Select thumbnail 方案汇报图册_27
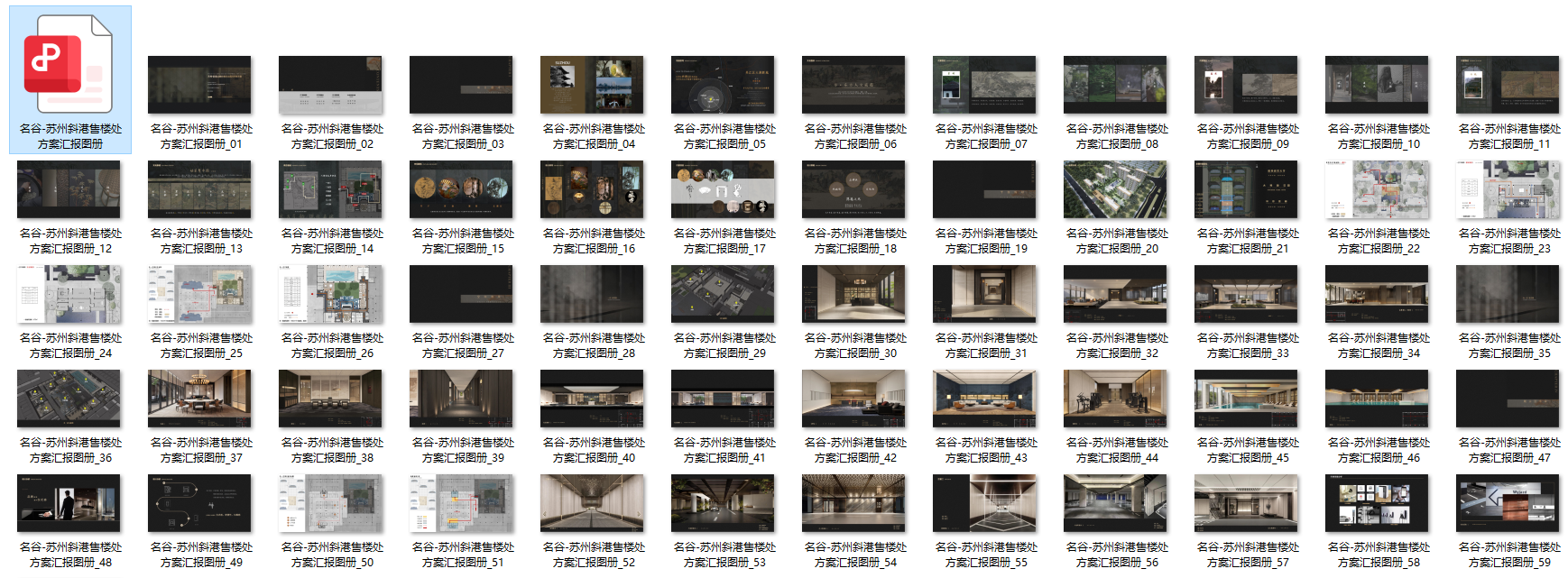 pos(461,294)
